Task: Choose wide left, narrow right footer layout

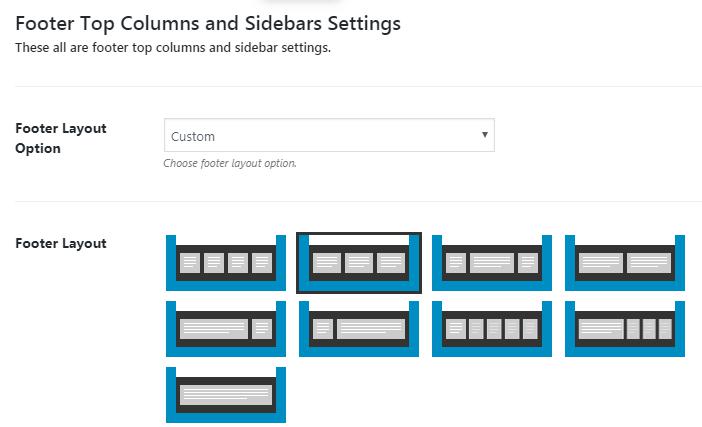Action: (x=226, y=329)
